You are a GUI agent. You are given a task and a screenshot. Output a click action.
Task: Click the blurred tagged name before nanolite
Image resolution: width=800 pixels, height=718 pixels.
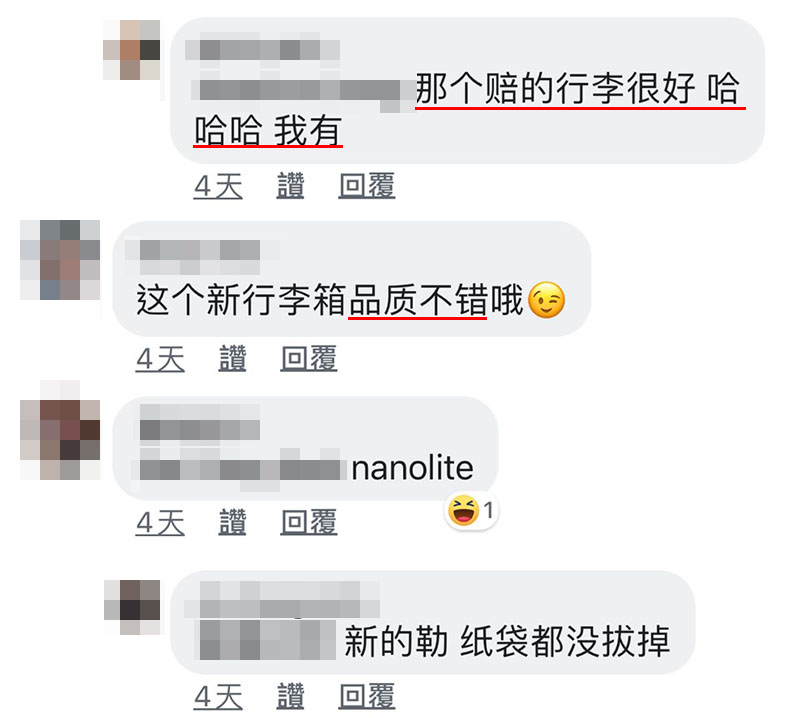pyautogui.click(x=240, y=467)
